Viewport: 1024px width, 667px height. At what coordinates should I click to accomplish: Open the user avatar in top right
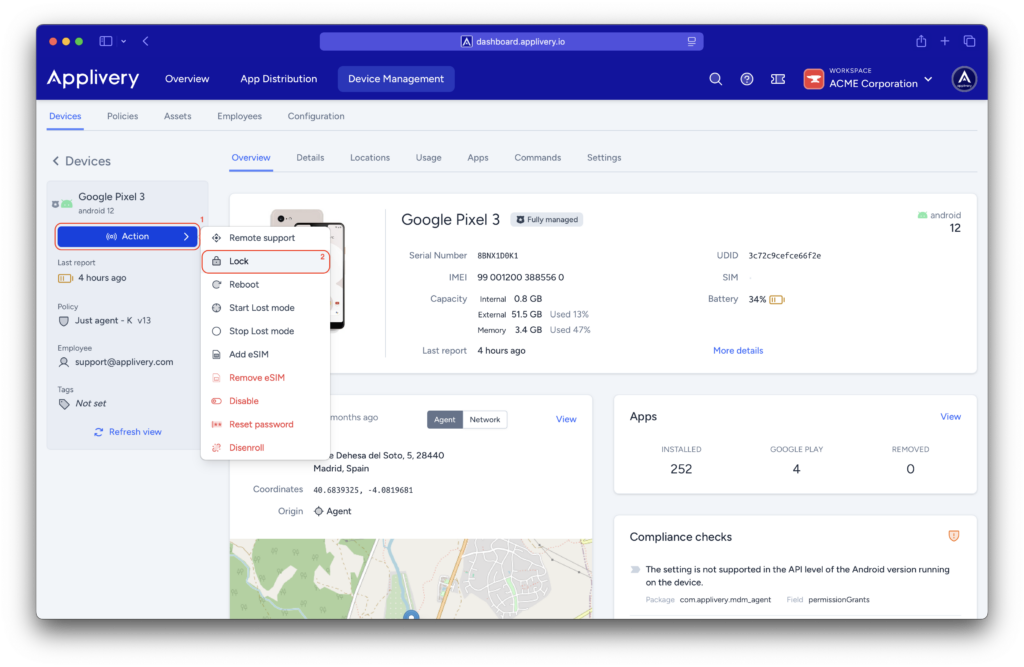964,79
